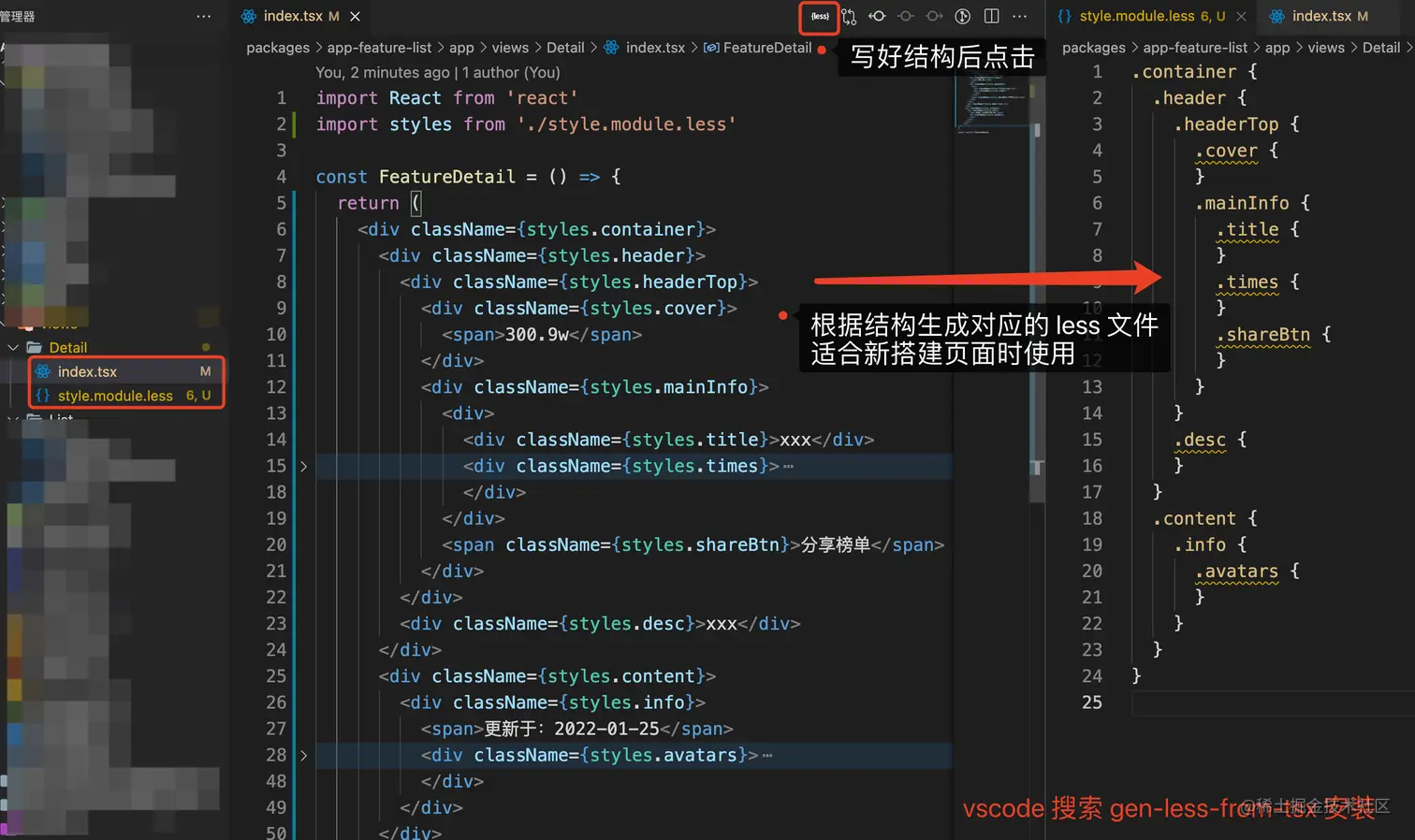Go to next change icon
Image resolution: width=1415 pixels, height=840 pixels.
[934, 17]
